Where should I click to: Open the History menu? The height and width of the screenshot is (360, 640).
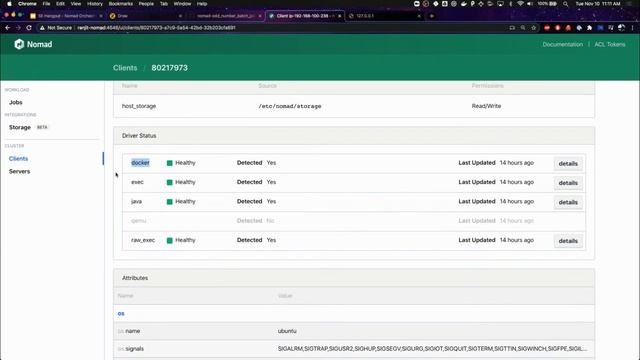[x=95, y=4]
